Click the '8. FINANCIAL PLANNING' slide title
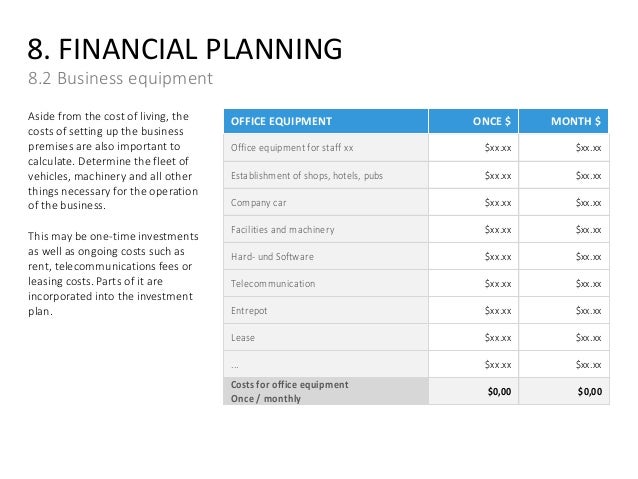Screen dimensions: 638x479 pos(185,49)
